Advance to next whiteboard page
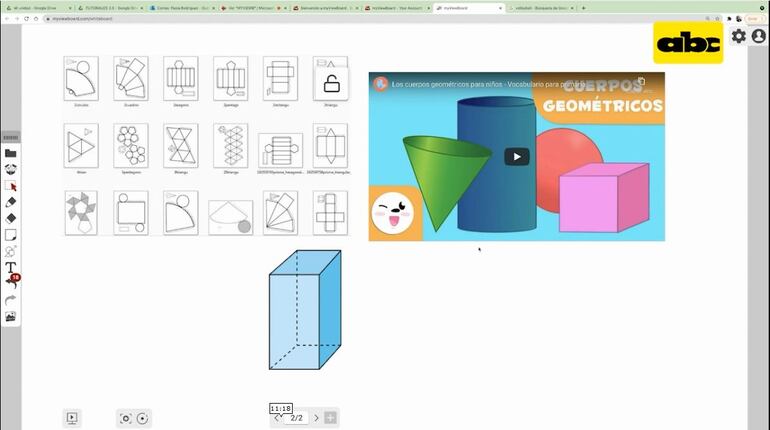770x430 pixels. click(316, 418)
